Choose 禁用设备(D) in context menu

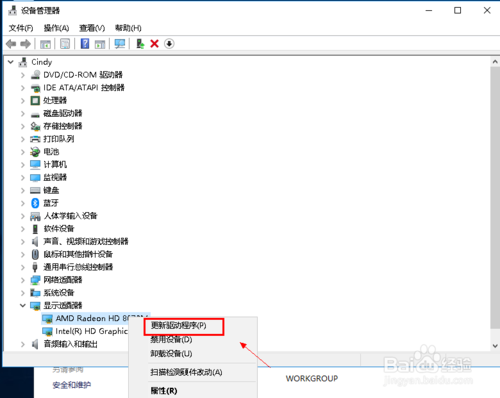171,340
